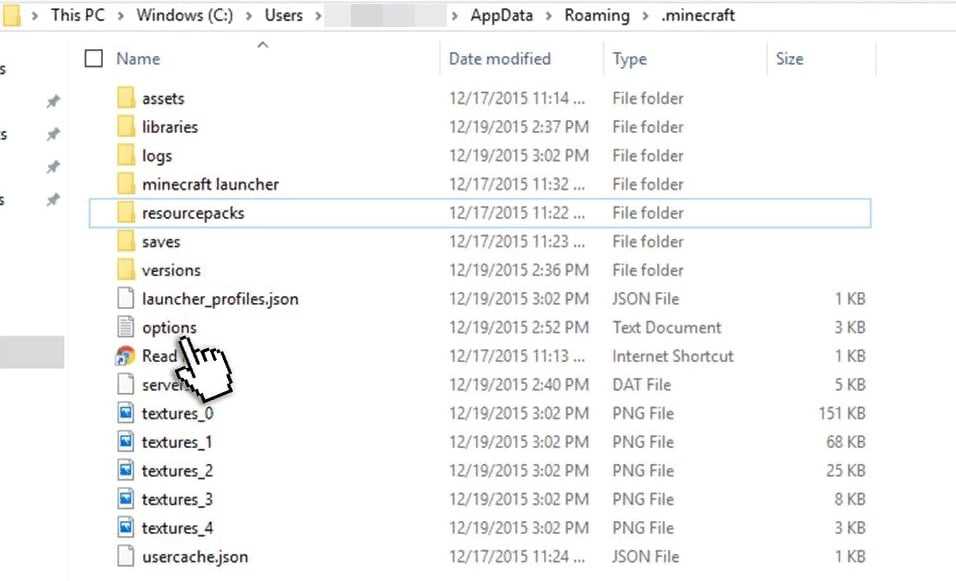Viewport: 956px width, 581px height.
Task: Click the options text document icon
Action: click(125, 327)
